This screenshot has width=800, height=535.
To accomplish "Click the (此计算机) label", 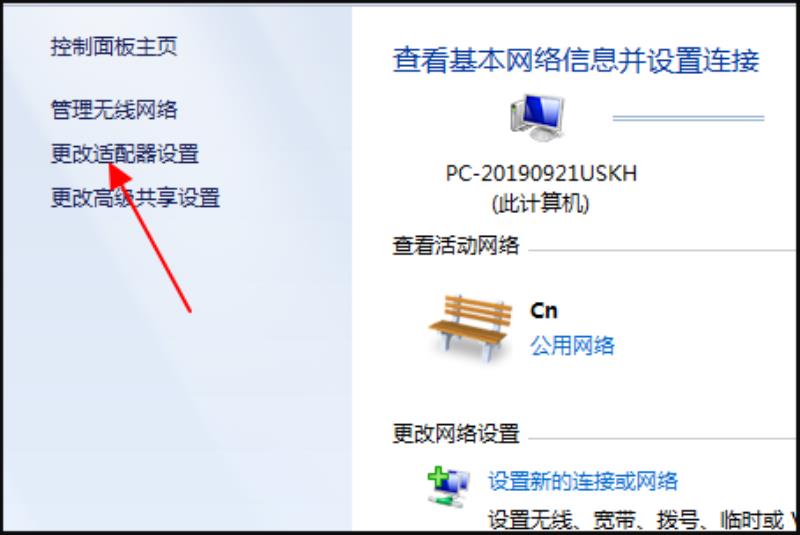I will pyautogui.click(x=541, y=204).
